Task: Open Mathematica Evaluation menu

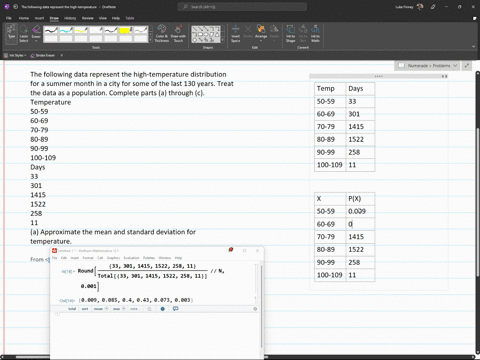Action: [x=131, y=258]
